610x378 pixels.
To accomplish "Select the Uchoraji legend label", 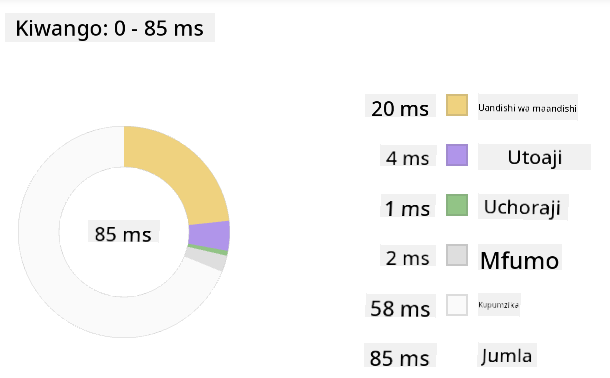I will tap(523, 207).
